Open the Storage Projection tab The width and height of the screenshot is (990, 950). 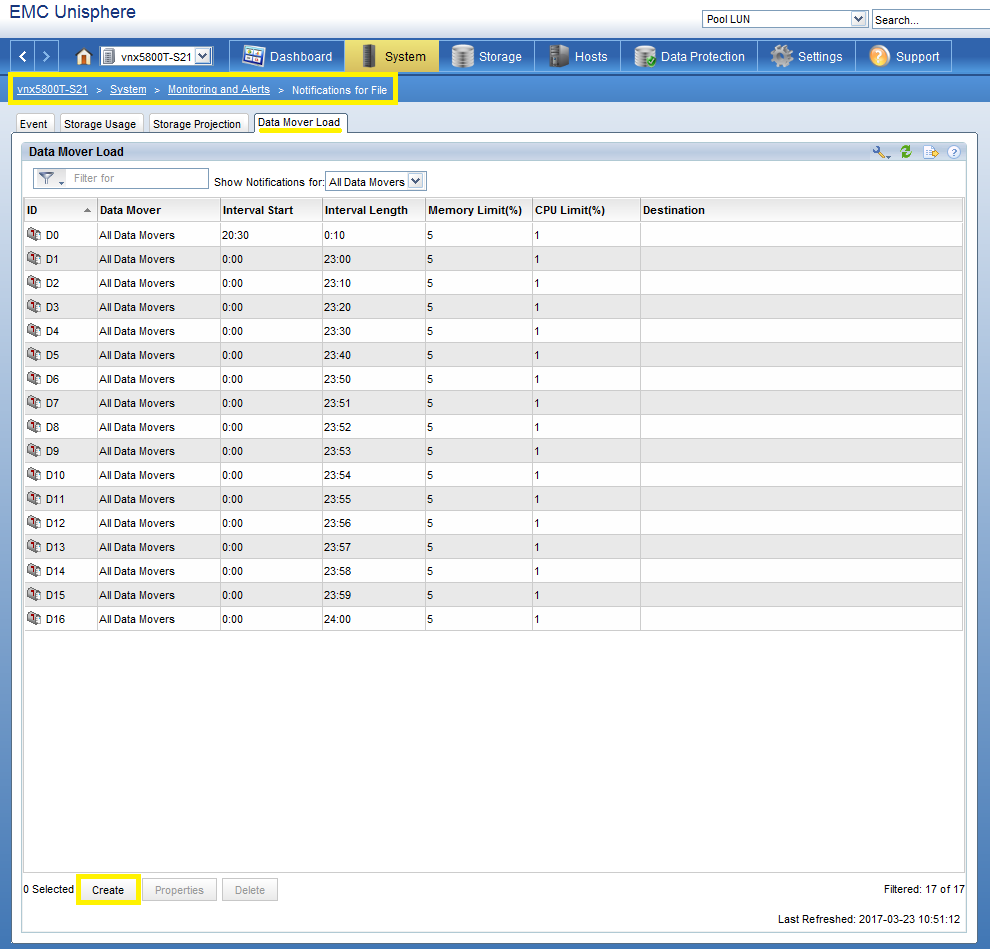pyautogui.click(x=198, y=123)
